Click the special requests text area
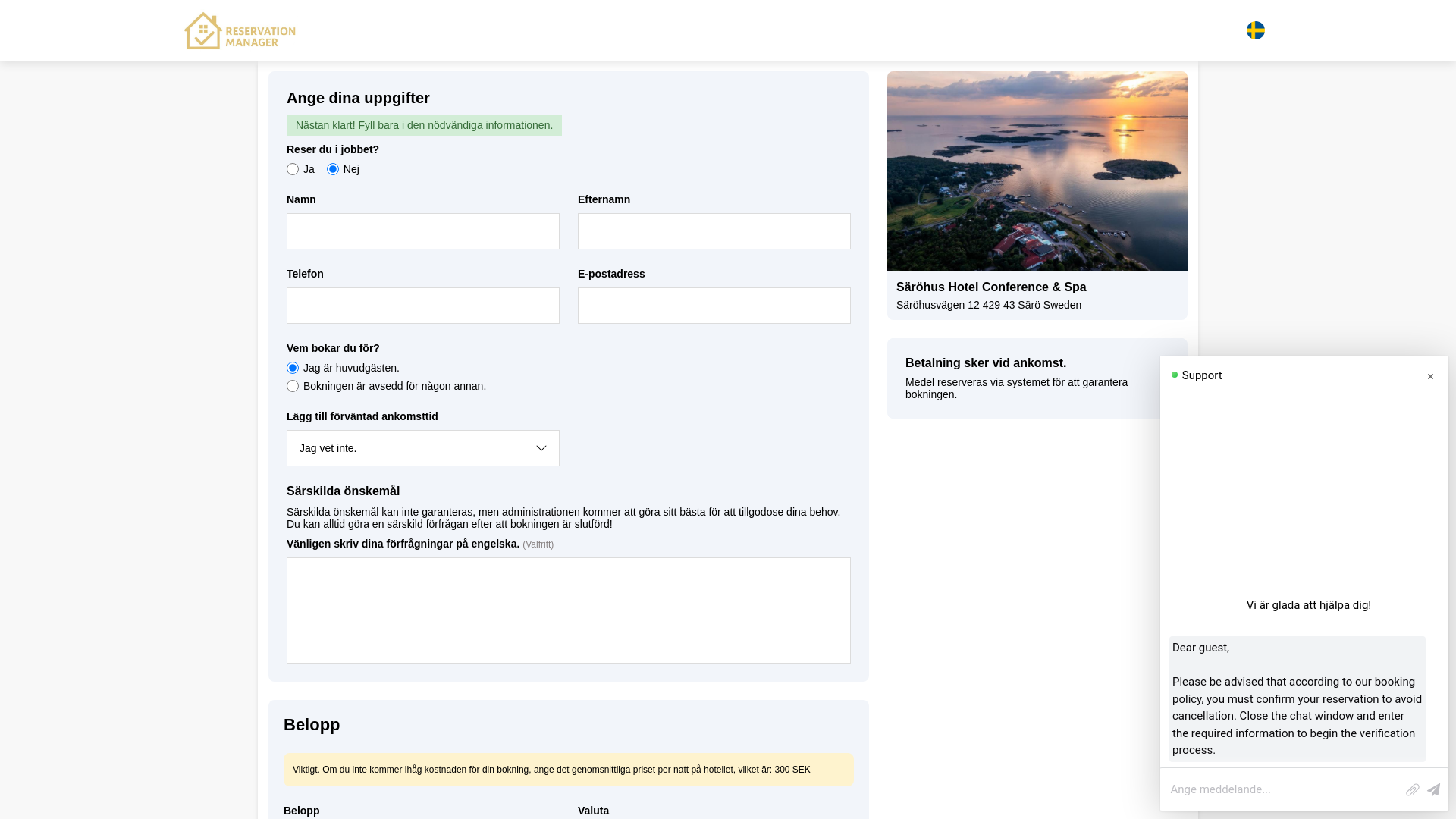1456x819 pixels. pyautogui.click(x=569, y=610)
